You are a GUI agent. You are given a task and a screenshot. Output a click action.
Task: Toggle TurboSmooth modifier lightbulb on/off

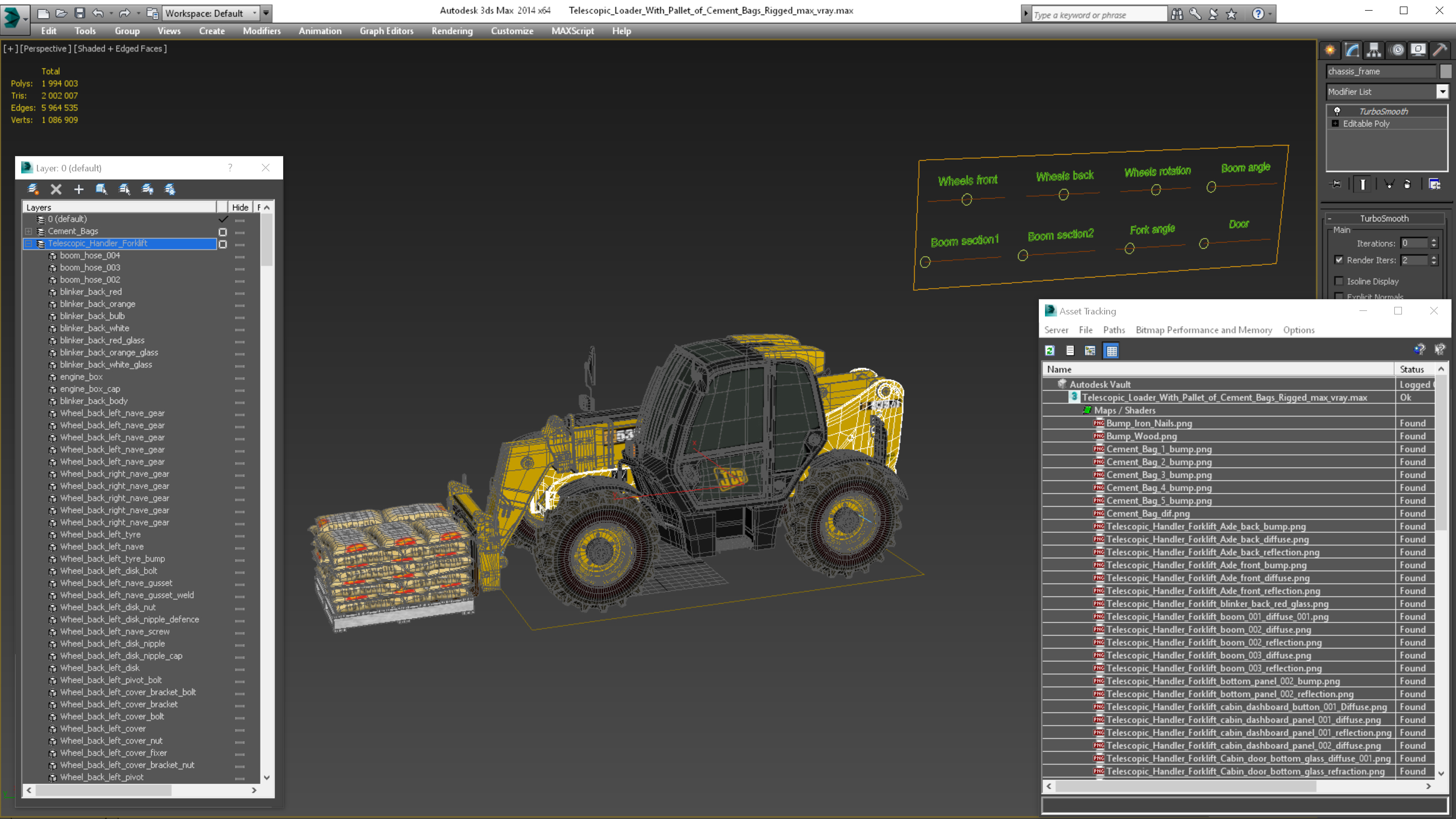click(1337, 111)
